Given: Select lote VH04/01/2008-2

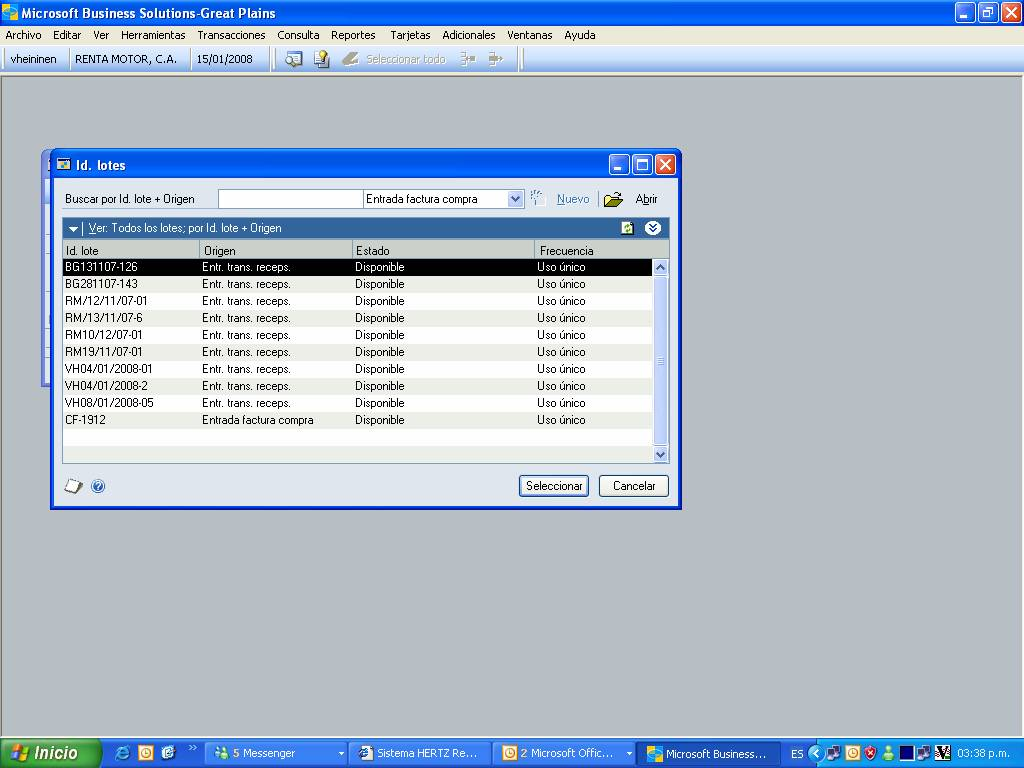Looking at the screenshot, I should (x=357, y=386).
